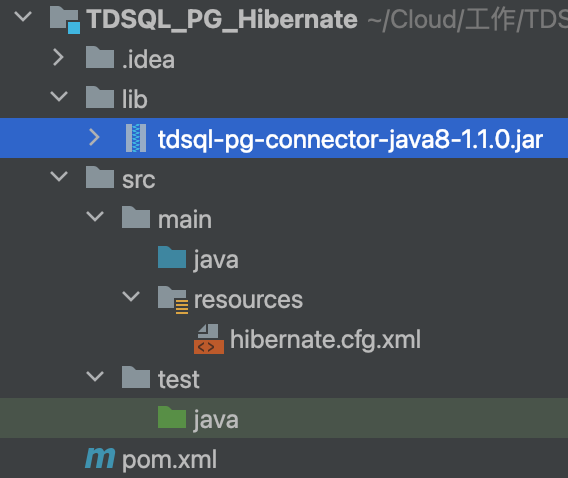
Task: Select tdsql-pg-connector-java8-1.1.0.jar label
Action: coord(350,139)
